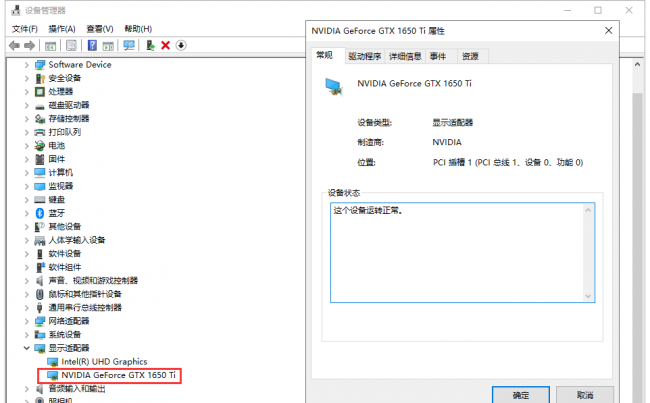Select the 安全设备 category icon

tap(40, 78)
